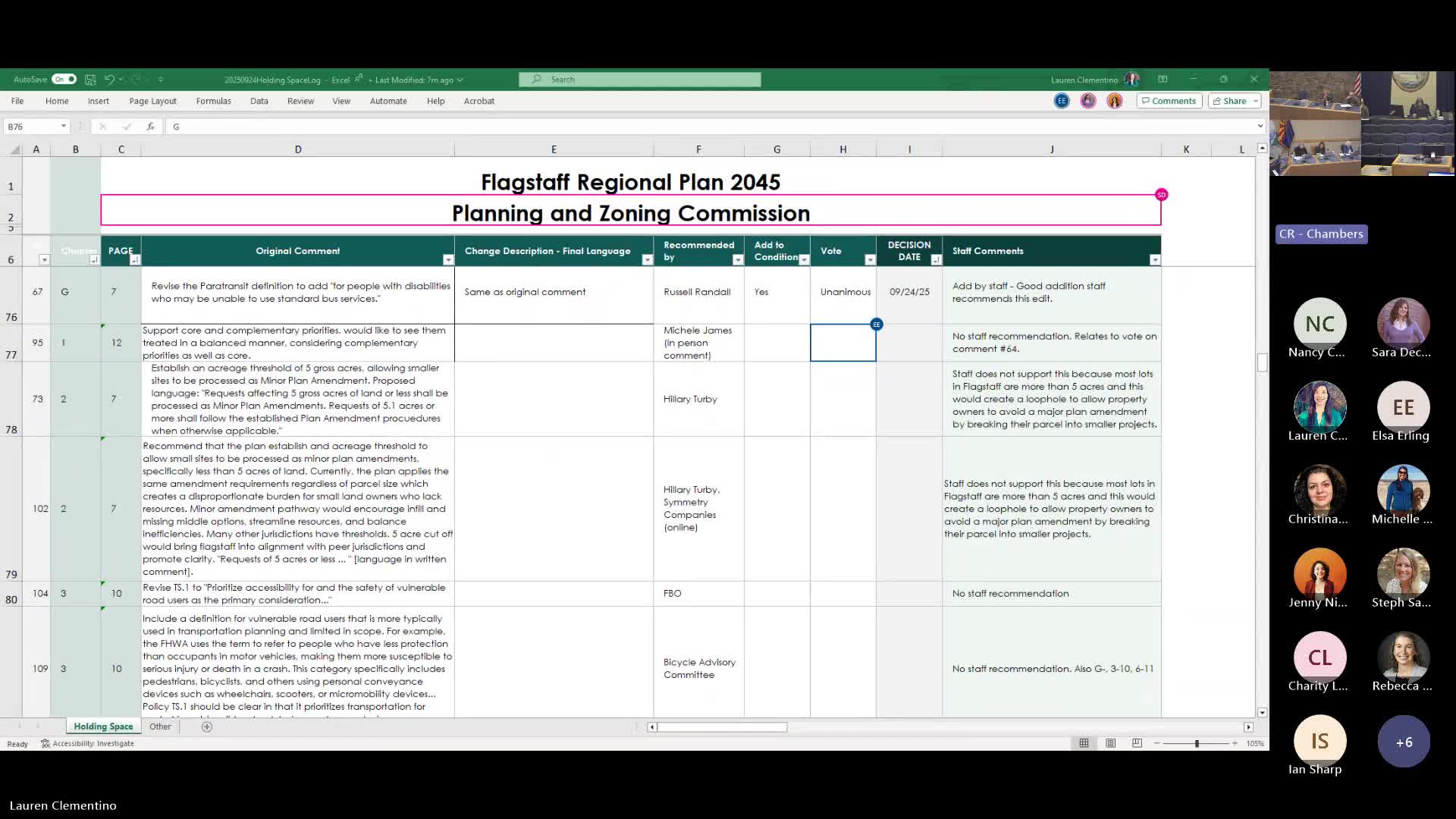Image resolution: width=1456 pixels, height=819 pixels.
Task: Toggle the AutoSave switch
Action: click(64, 80)
